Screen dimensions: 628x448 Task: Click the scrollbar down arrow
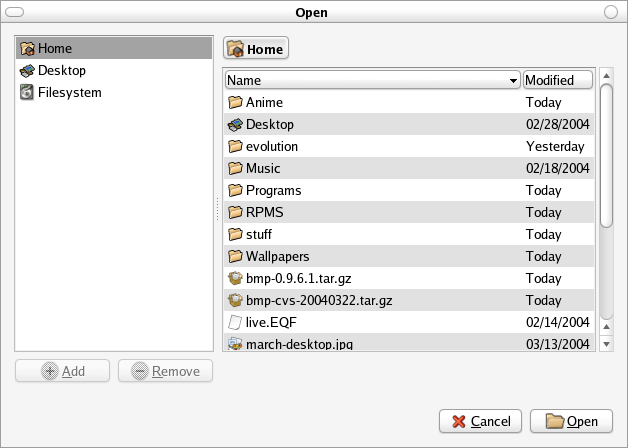[x=606, y=343]
